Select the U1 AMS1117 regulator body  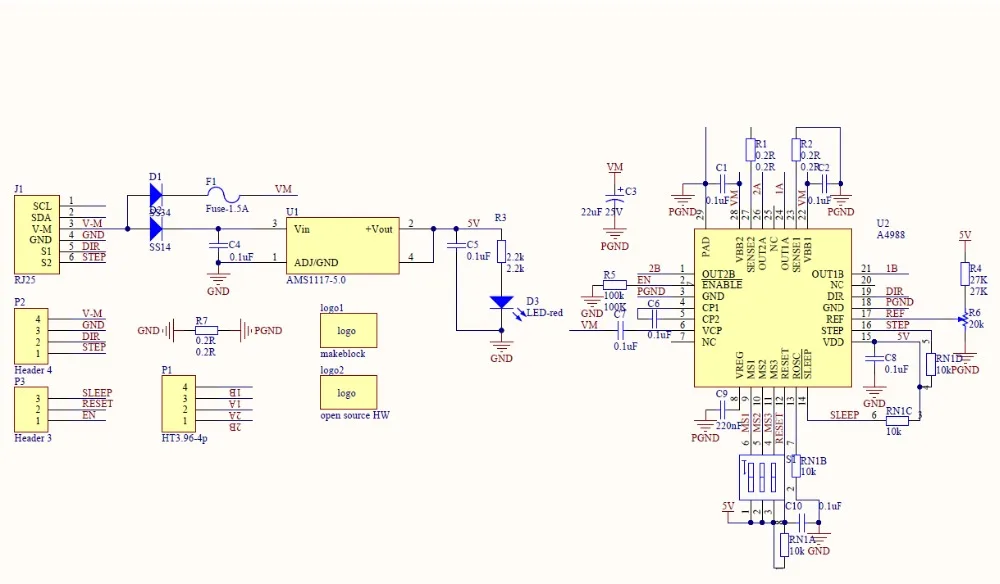(x=342, y=245)
